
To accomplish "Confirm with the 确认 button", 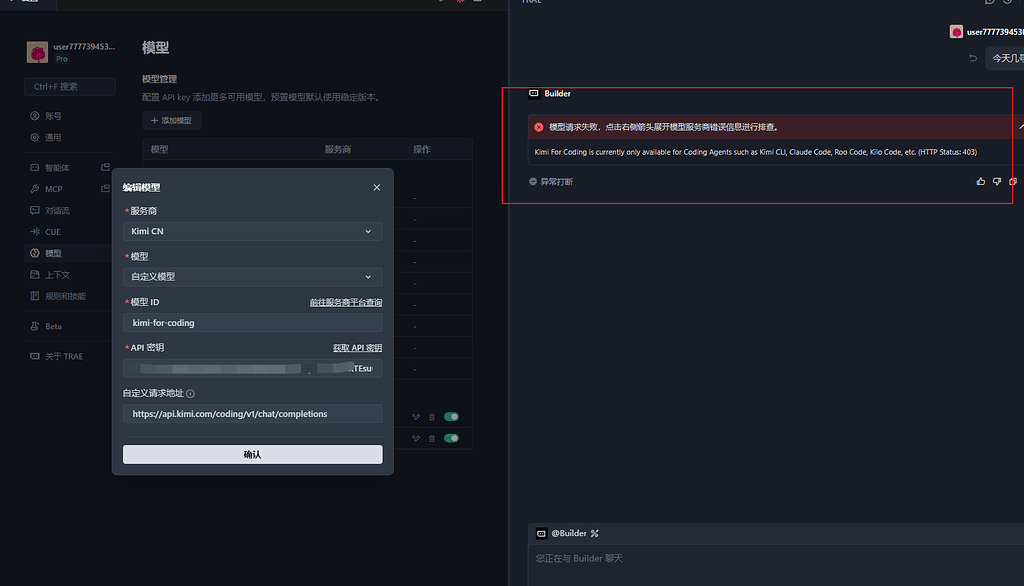I will [x=253, y=455].
